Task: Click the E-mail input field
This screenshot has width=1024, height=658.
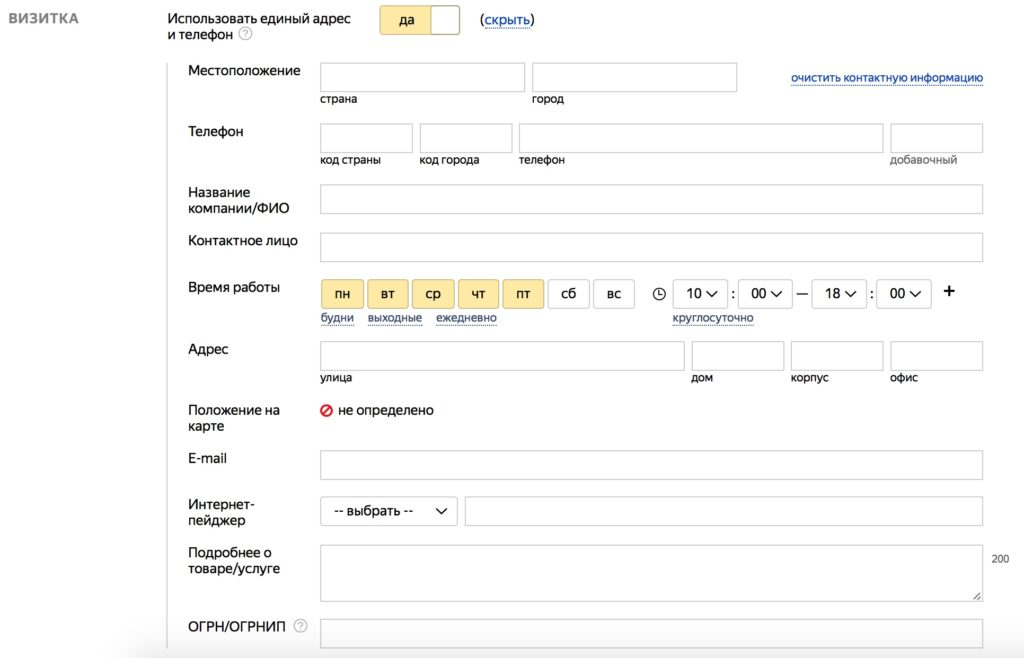Action: click(651, 465)
